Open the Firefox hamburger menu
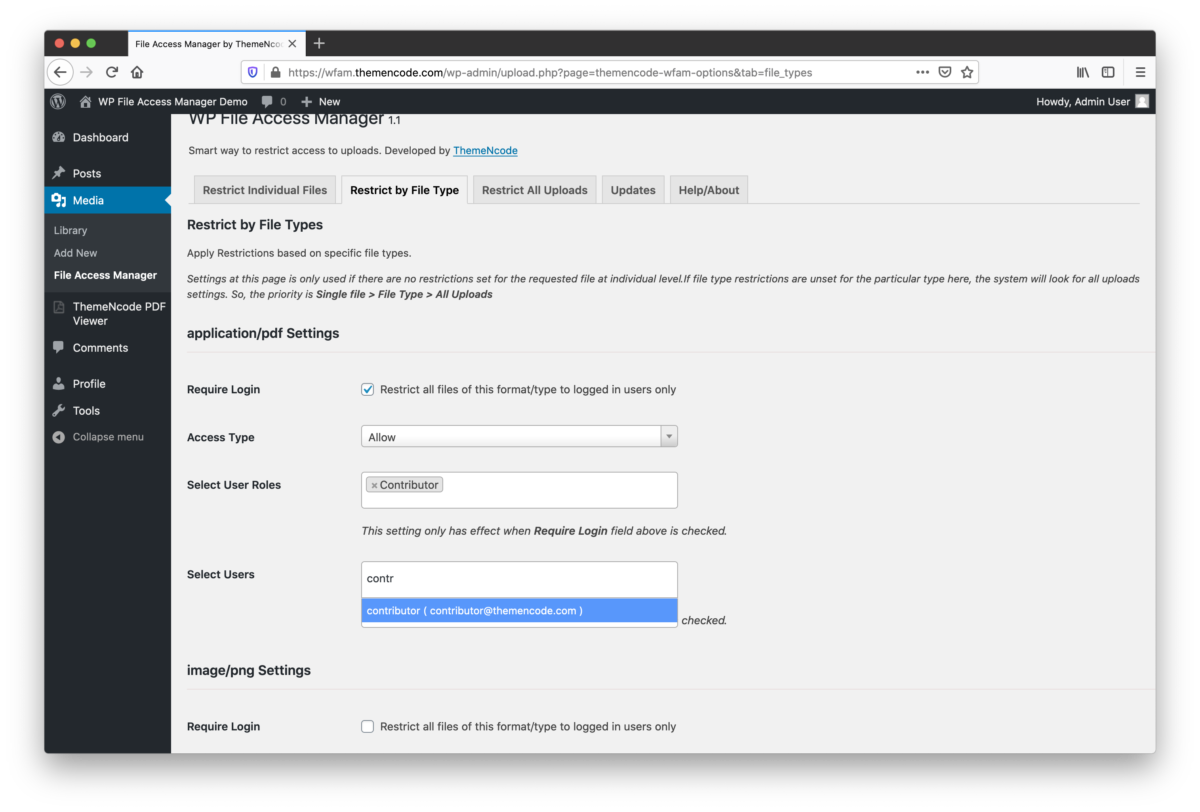 tap(1140, 72)
